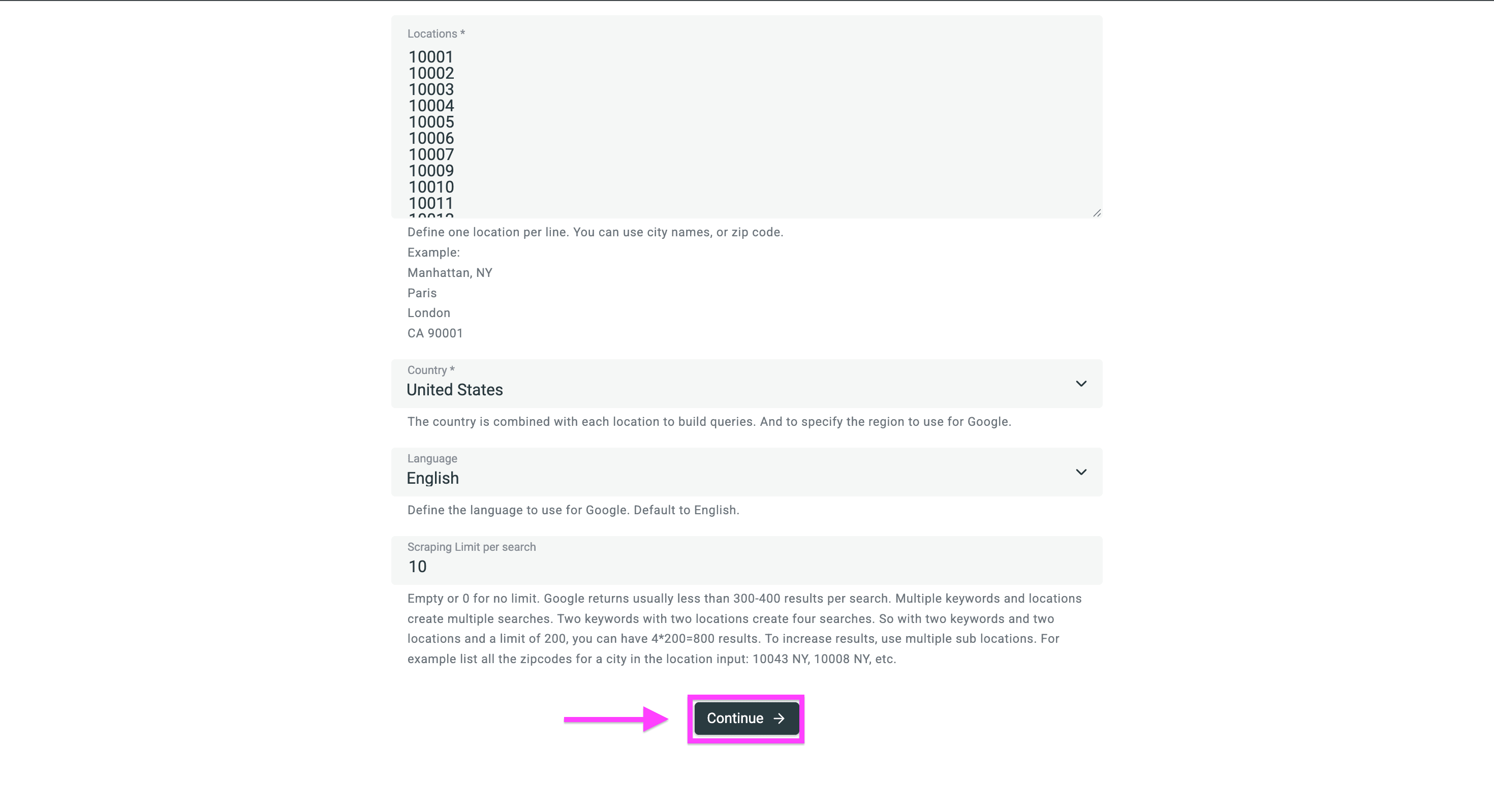Image resolution: width=1494 pixels, height=812 pixels.
Task: Click the CA 90001 example text
Action: click(x=435, y=333)
